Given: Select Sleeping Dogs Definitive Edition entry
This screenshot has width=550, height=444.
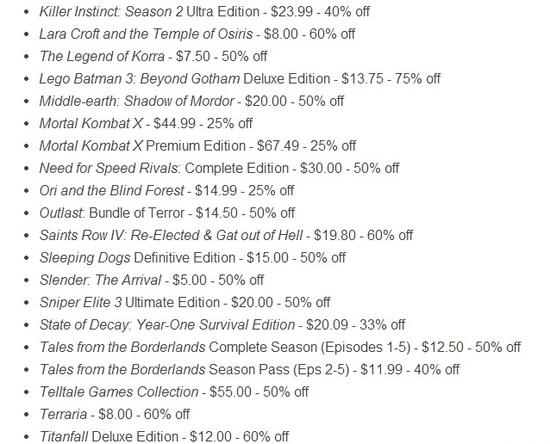Looking at the screenshot, I should 193,258.
